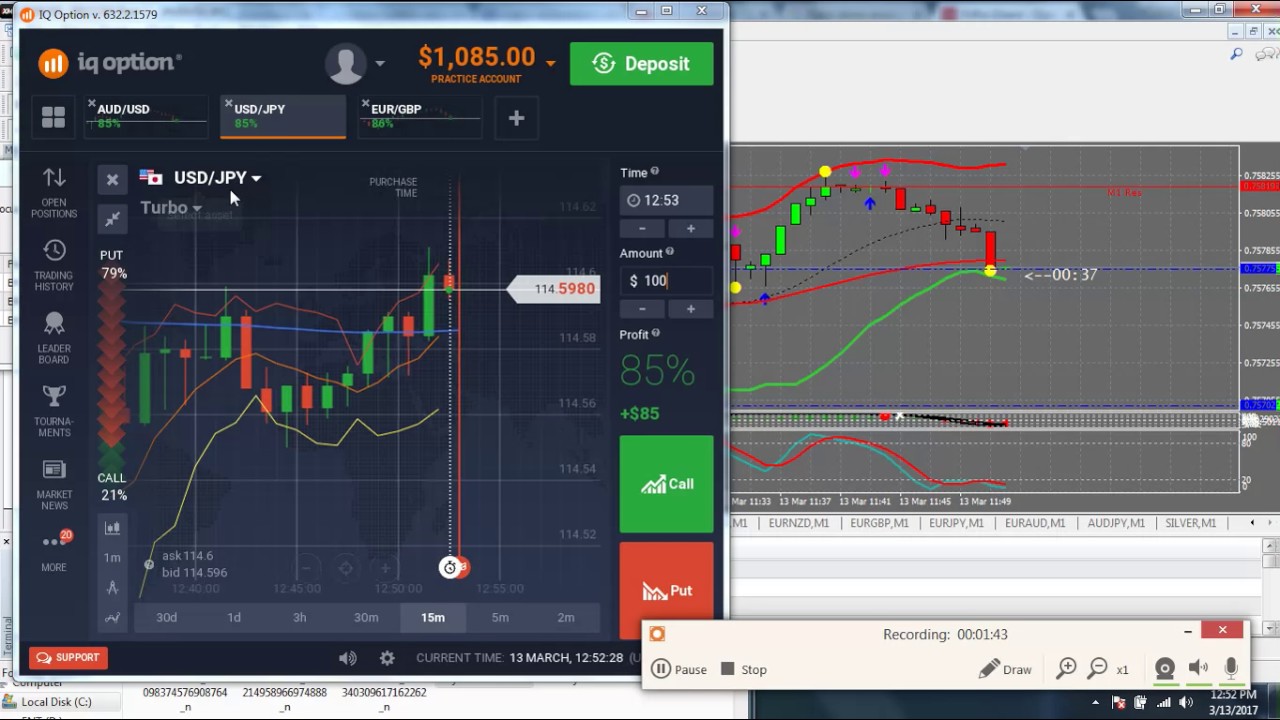
Task: Pause the screen recording
Action: 679,669
